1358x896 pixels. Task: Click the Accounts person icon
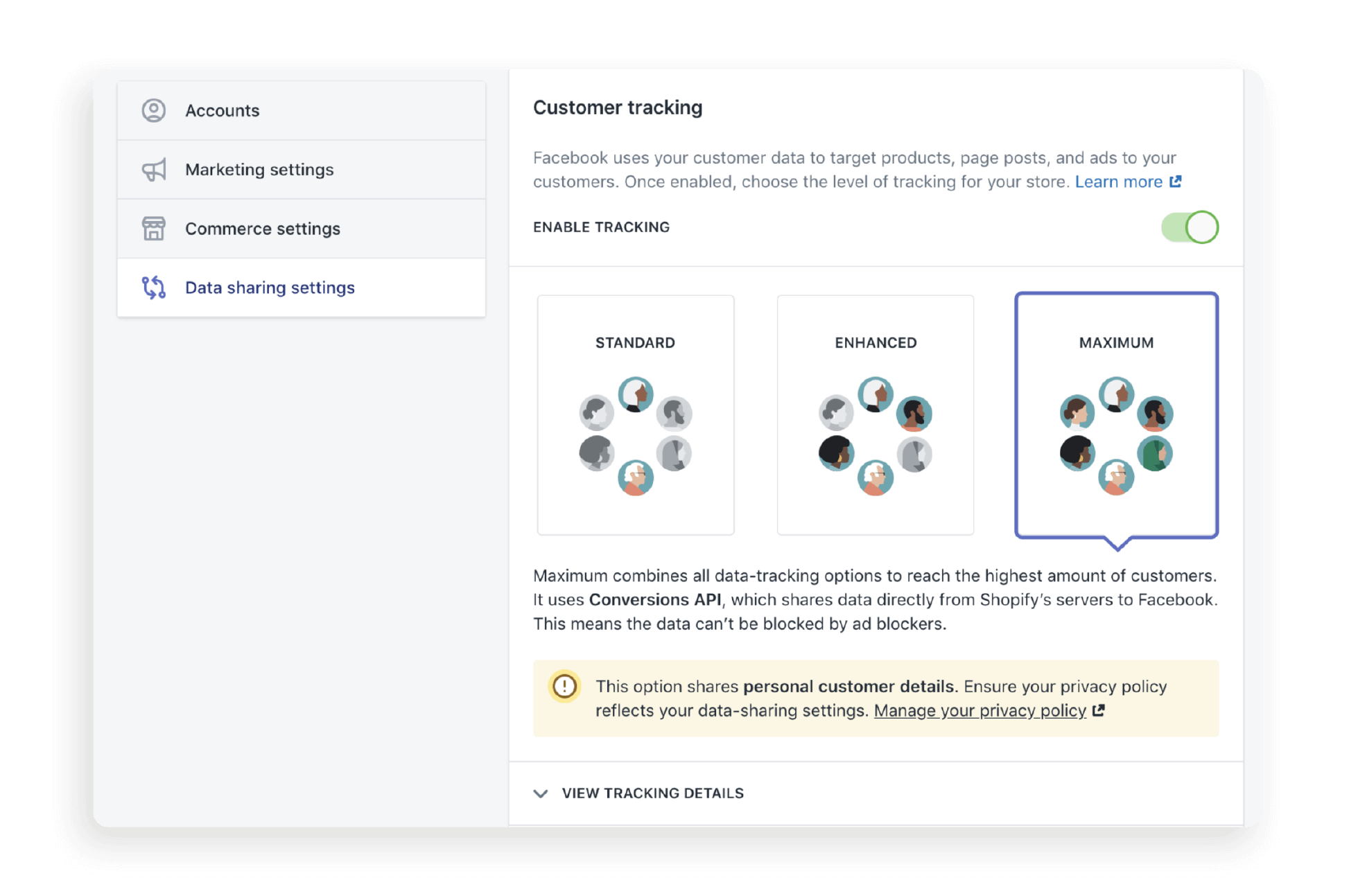point(153,110)
